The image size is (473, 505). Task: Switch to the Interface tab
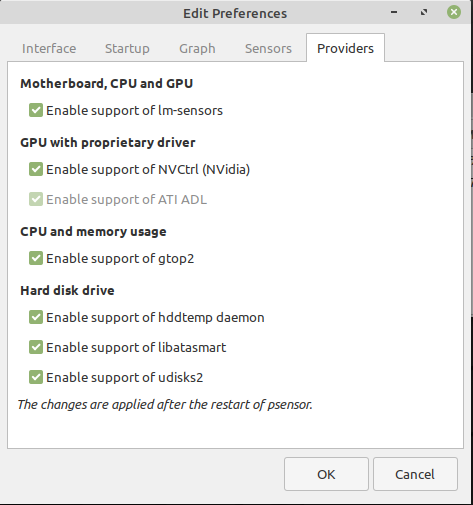49,49
